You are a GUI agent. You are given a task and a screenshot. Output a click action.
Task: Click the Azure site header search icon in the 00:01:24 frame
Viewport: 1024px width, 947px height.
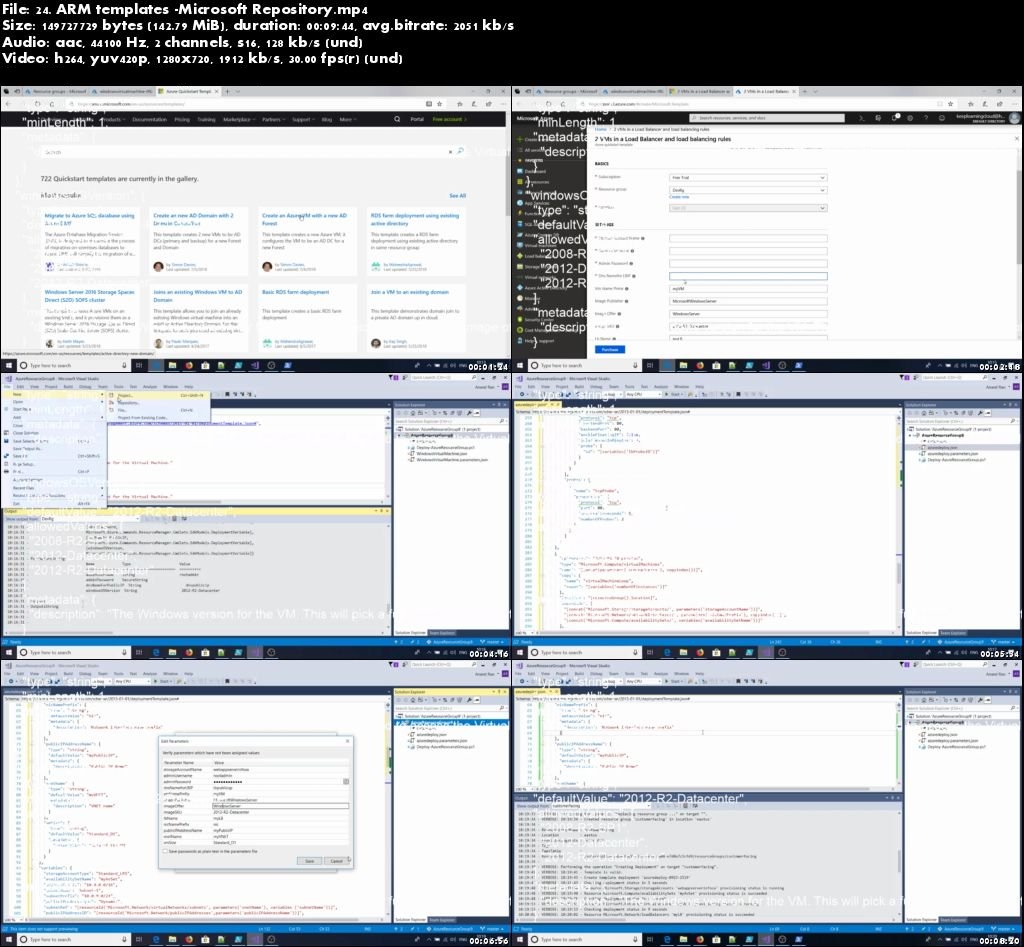coord(397,120)
